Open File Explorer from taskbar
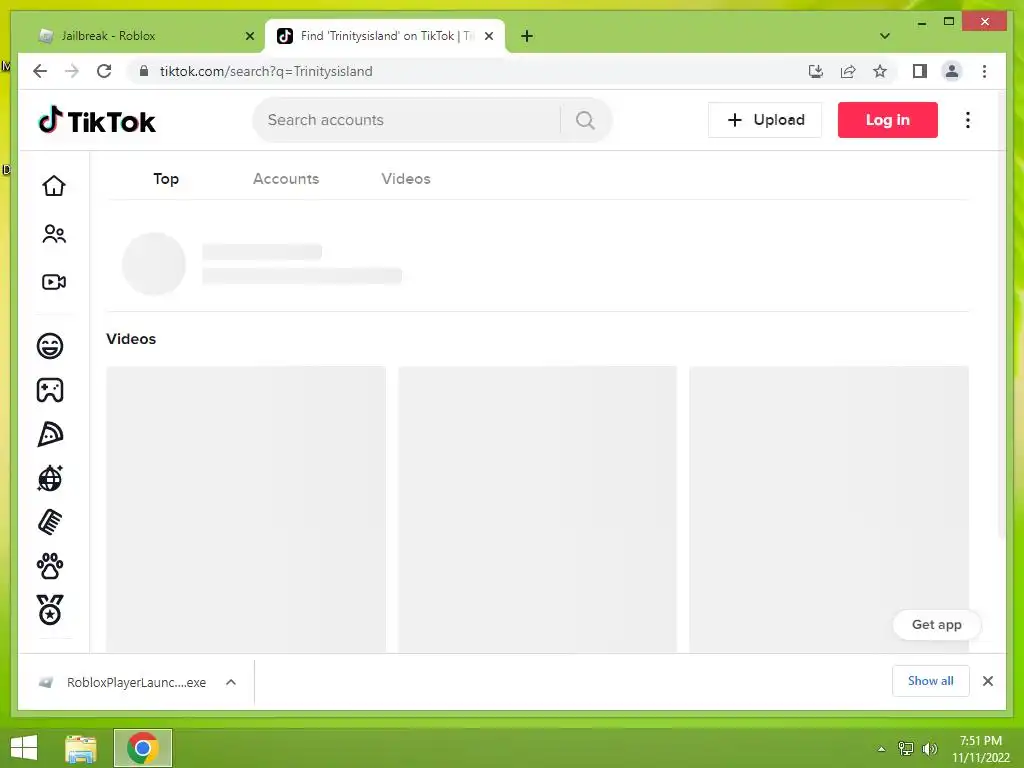The width and height of the screenshot is (1024, 768). click(x=80, y=748)
